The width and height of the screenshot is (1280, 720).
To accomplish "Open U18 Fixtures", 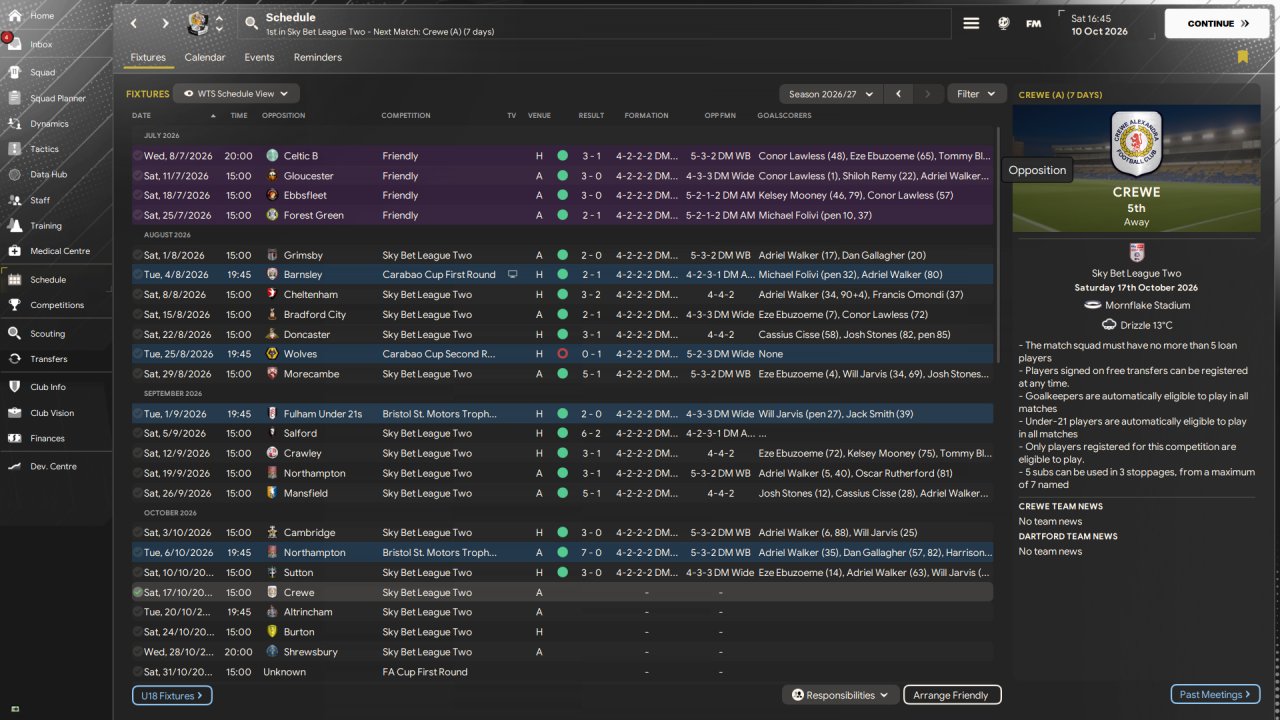I will (172, 695).
